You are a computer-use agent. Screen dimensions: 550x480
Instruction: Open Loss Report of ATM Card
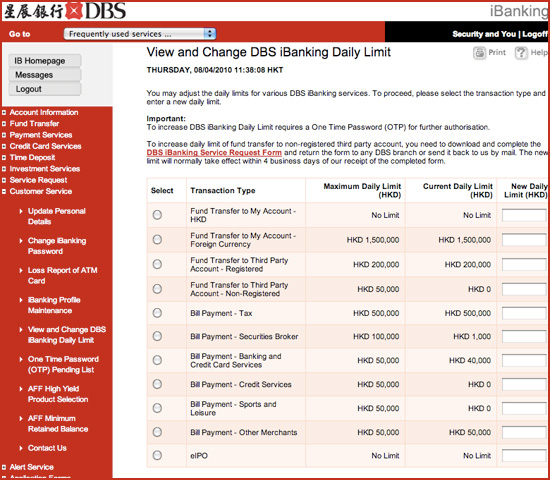[x=62, y=275]
